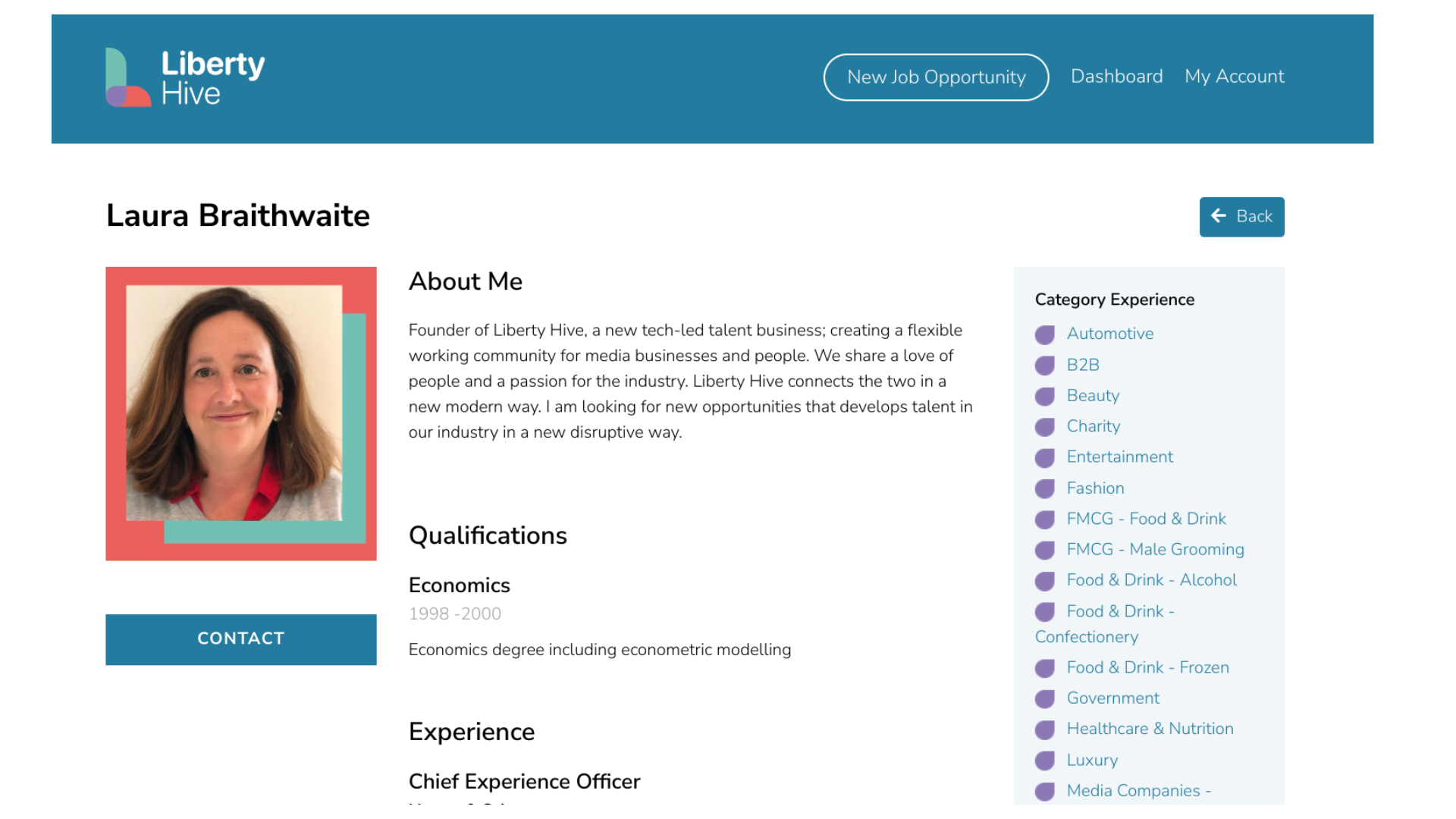Viewport: 1456px width, 819px height.
Task: Select FMCG - Male Grooming category
Action: tap(1155, 550)
